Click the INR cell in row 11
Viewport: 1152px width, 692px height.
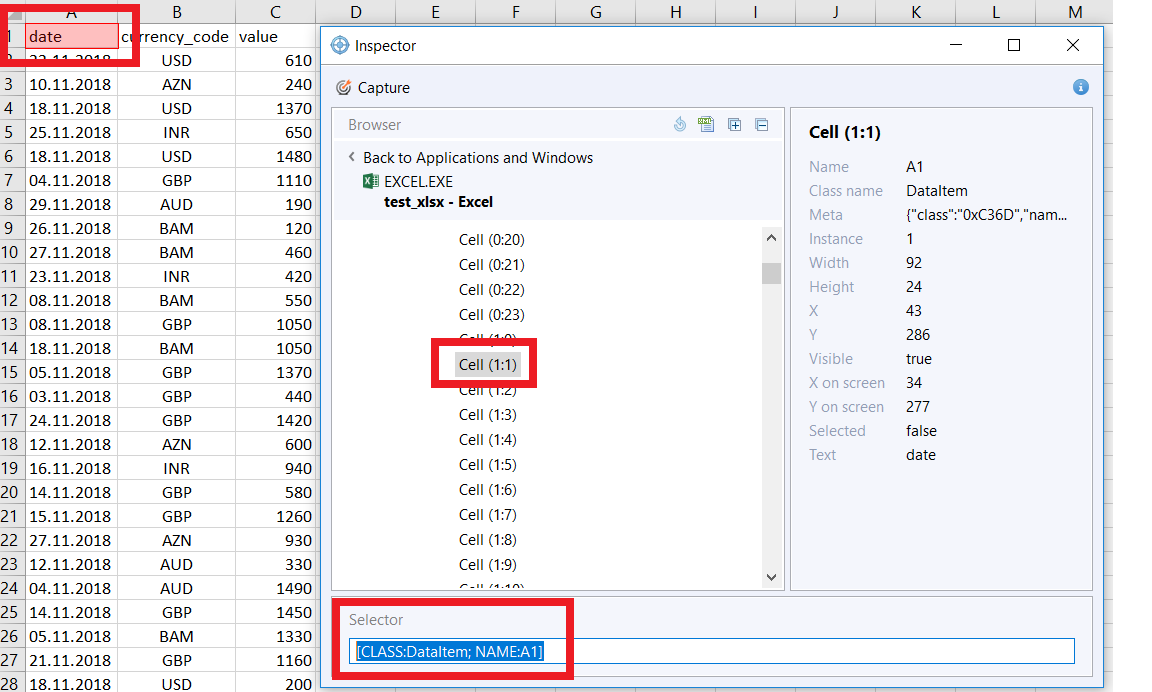tap(176, 276)
